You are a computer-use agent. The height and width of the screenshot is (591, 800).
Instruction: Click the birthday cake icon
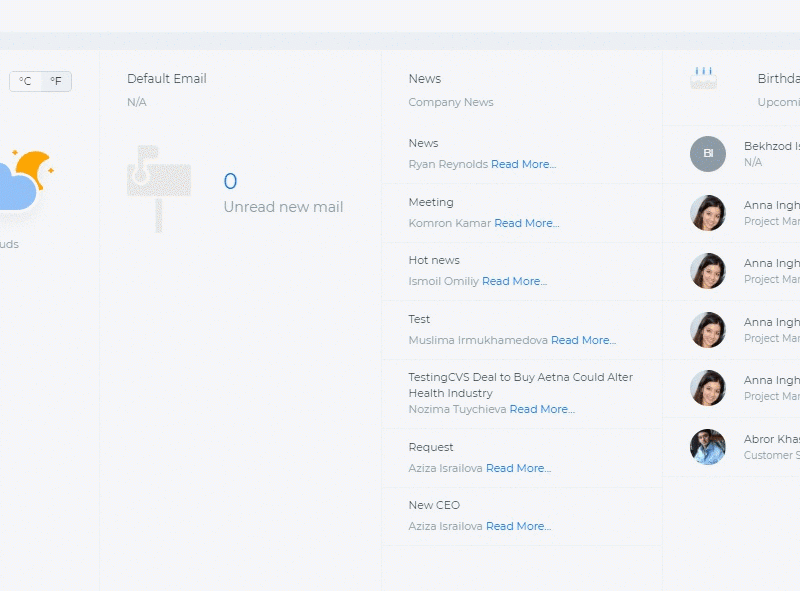(x=704, y=79)
